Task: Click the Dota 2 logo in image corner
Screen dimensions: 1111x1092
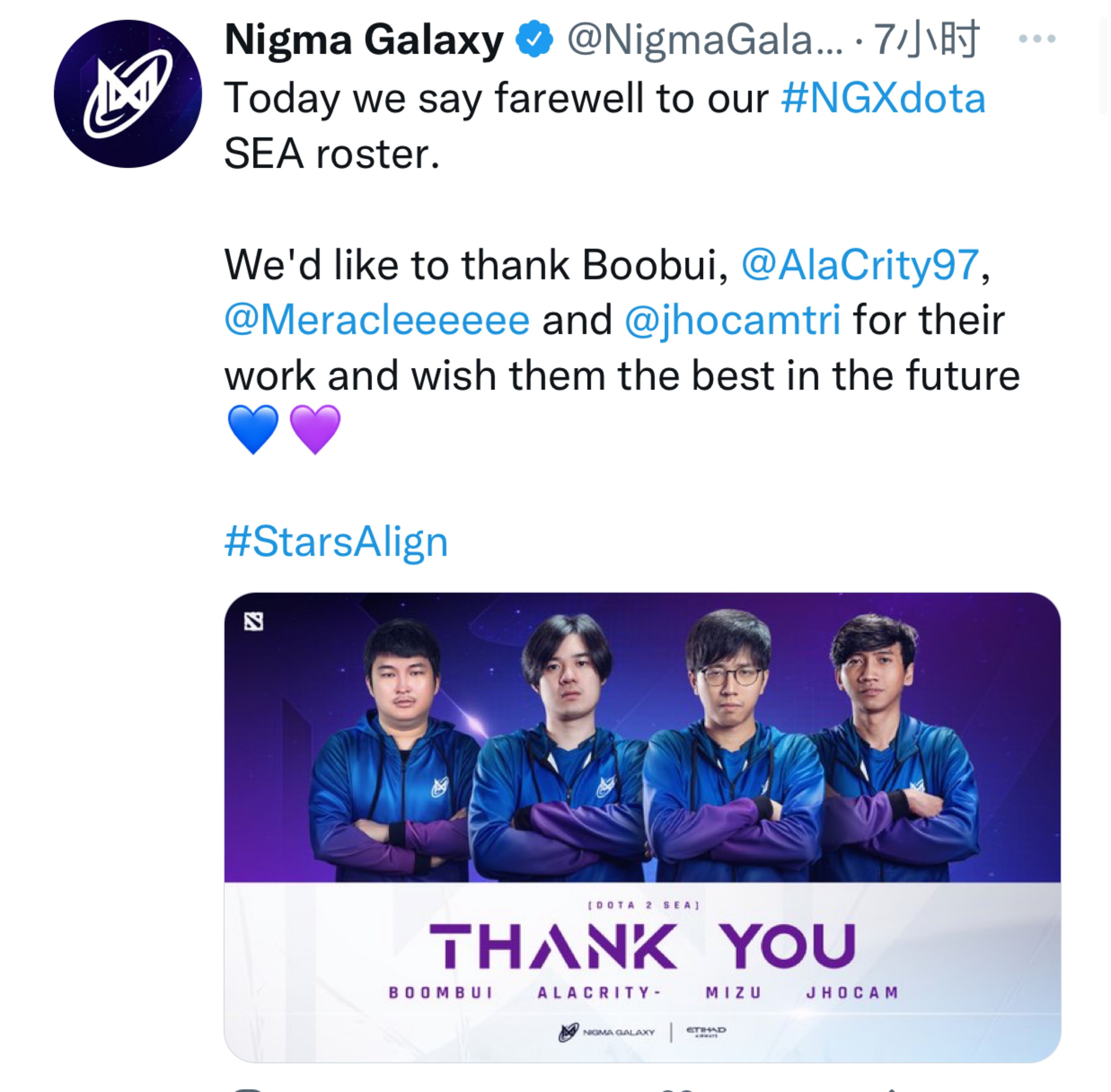Action: (253, 621)
